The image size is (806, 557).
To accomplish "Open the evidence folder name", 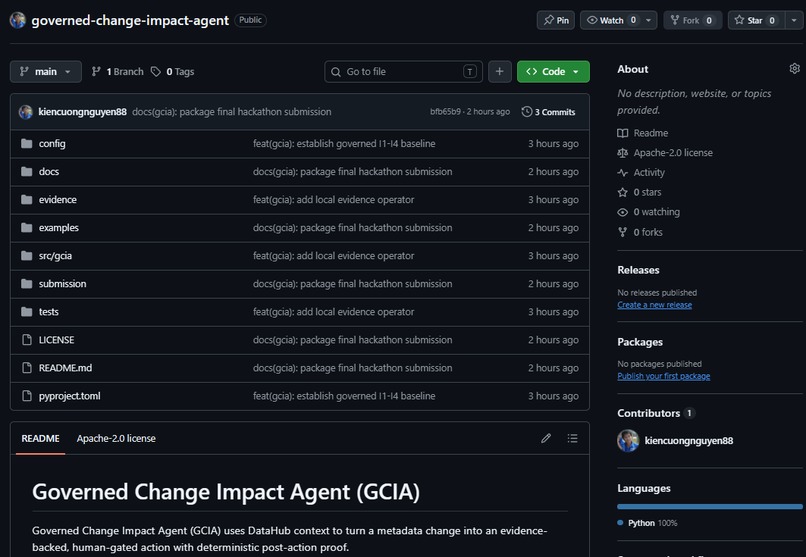I will [58, 199].
